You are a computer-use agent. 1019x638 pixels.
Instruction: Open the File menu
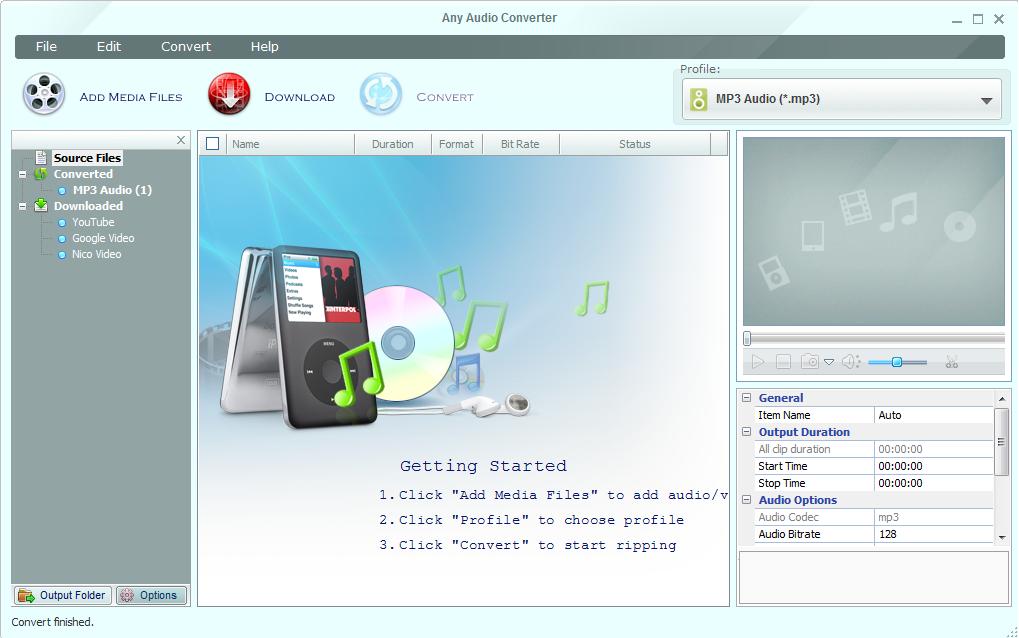point(46,46)
